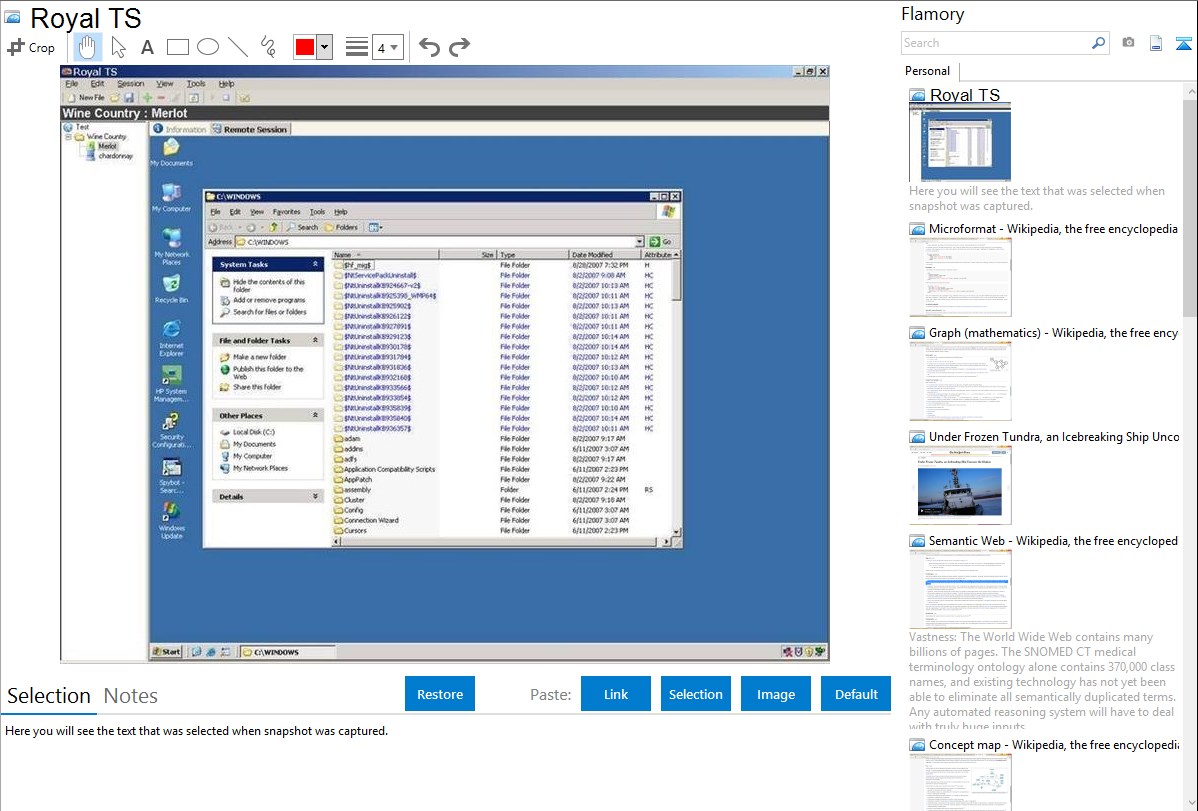
Task: Activate the hand pan tool
Action: [x=87, y=47]
